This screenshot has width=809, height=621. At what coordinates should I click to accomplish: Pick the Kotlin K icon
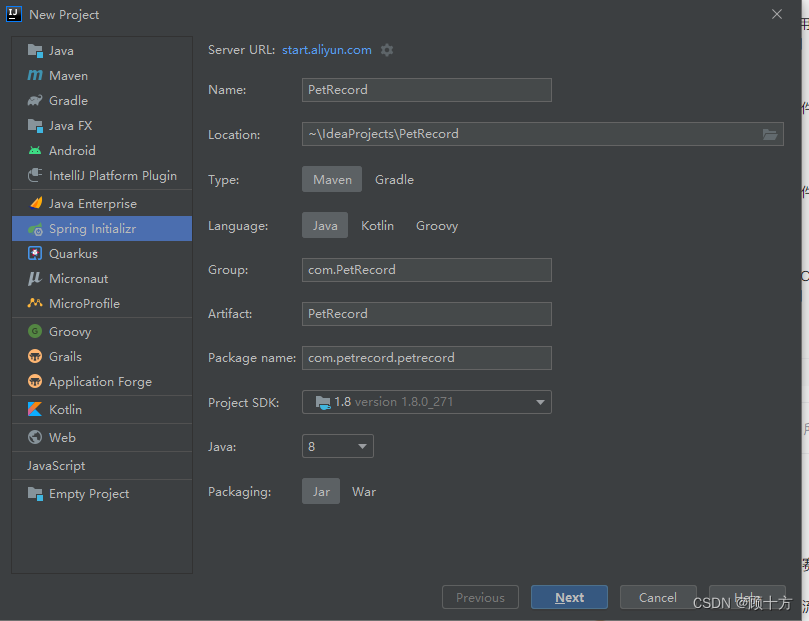(x=35, y=409)
